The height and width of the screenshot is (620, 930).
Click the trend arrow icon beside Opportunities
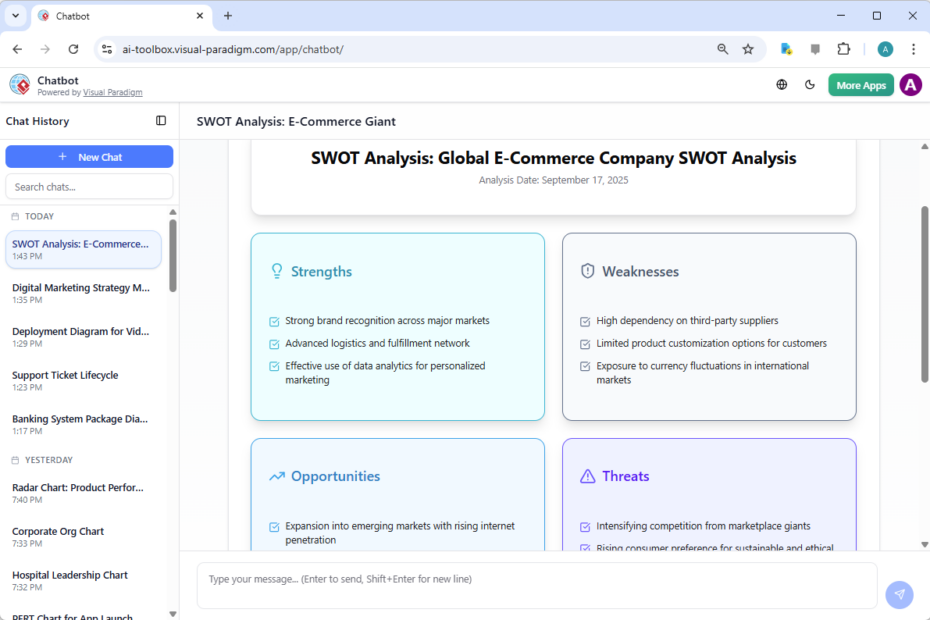coord(277,476)
